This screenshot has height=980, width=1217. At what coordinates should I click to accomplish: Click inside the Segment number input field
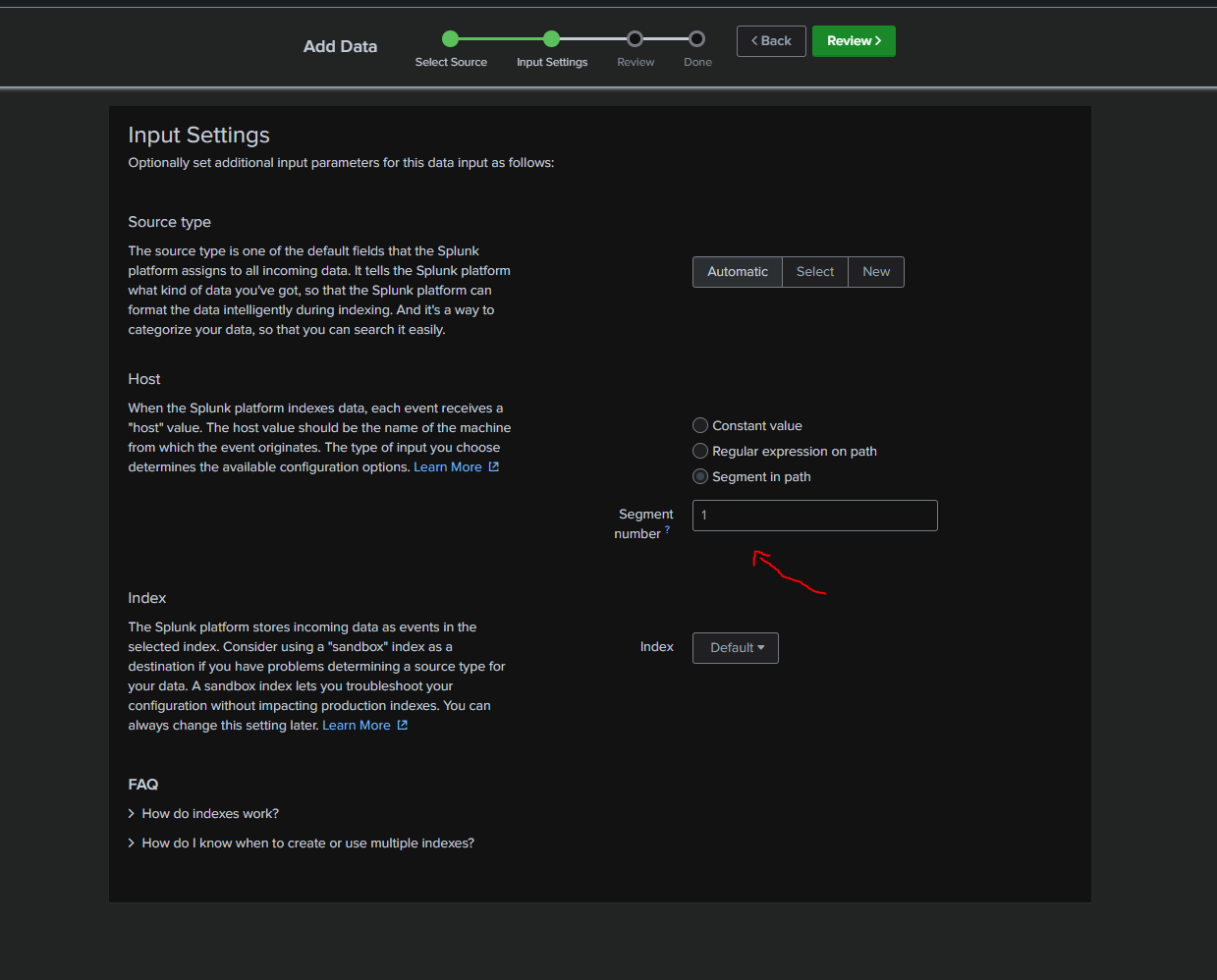click(x=814, y=515)
